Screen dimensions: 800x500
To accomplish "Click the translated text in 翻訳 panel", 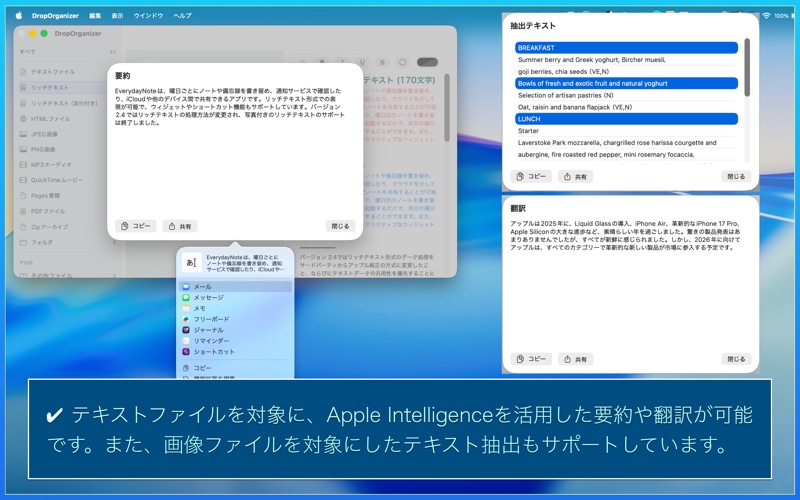I will tap(625, 236).
